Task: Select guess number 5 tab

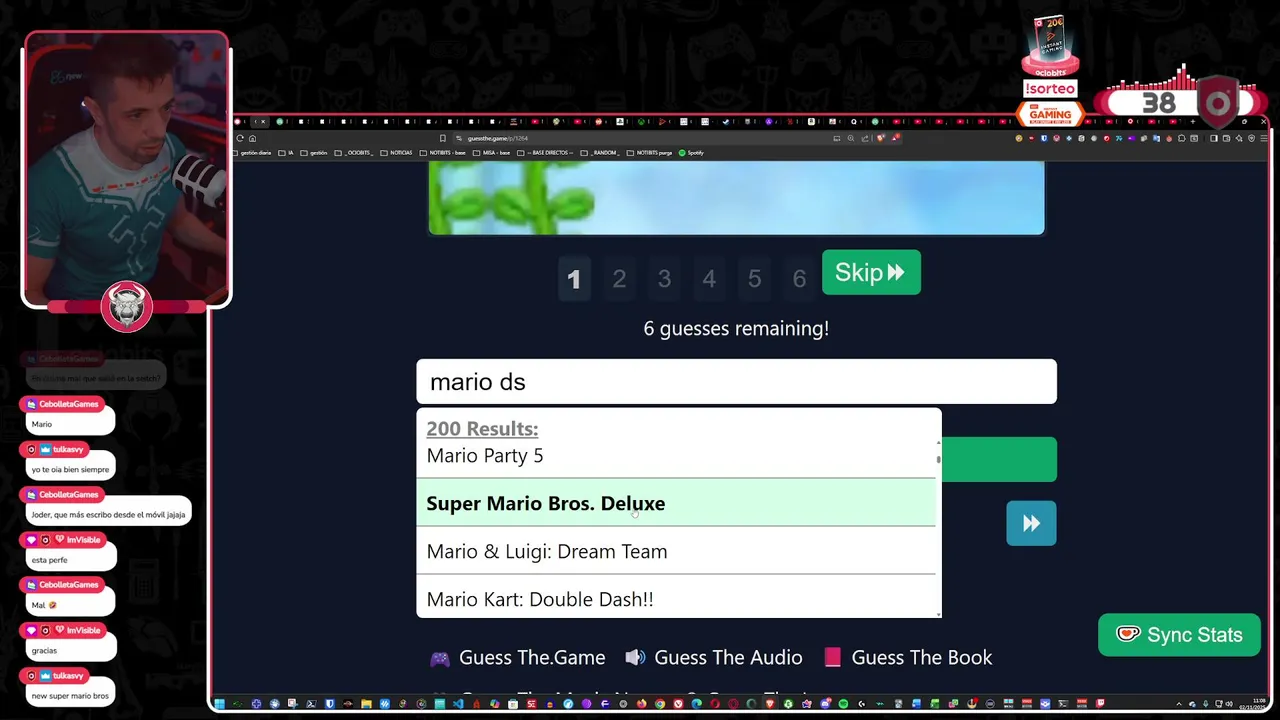Action: pyautogui.click(x=754, y=279)
